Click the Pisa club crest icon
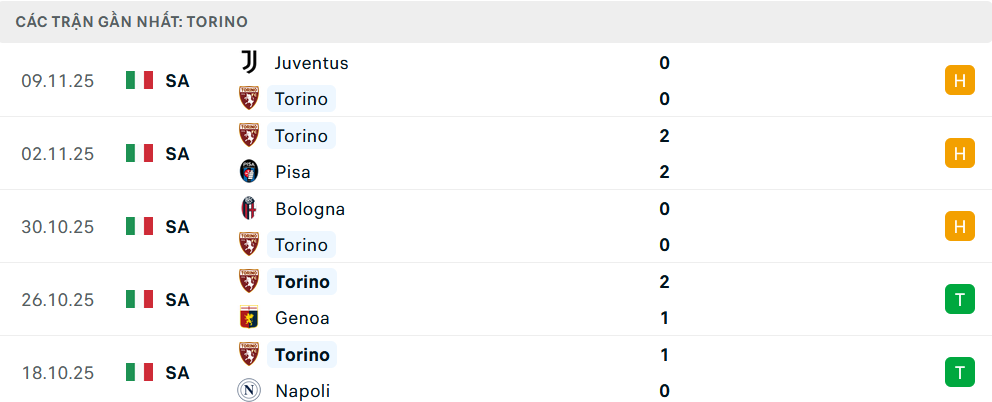992x402 pixels. point(249,172)
